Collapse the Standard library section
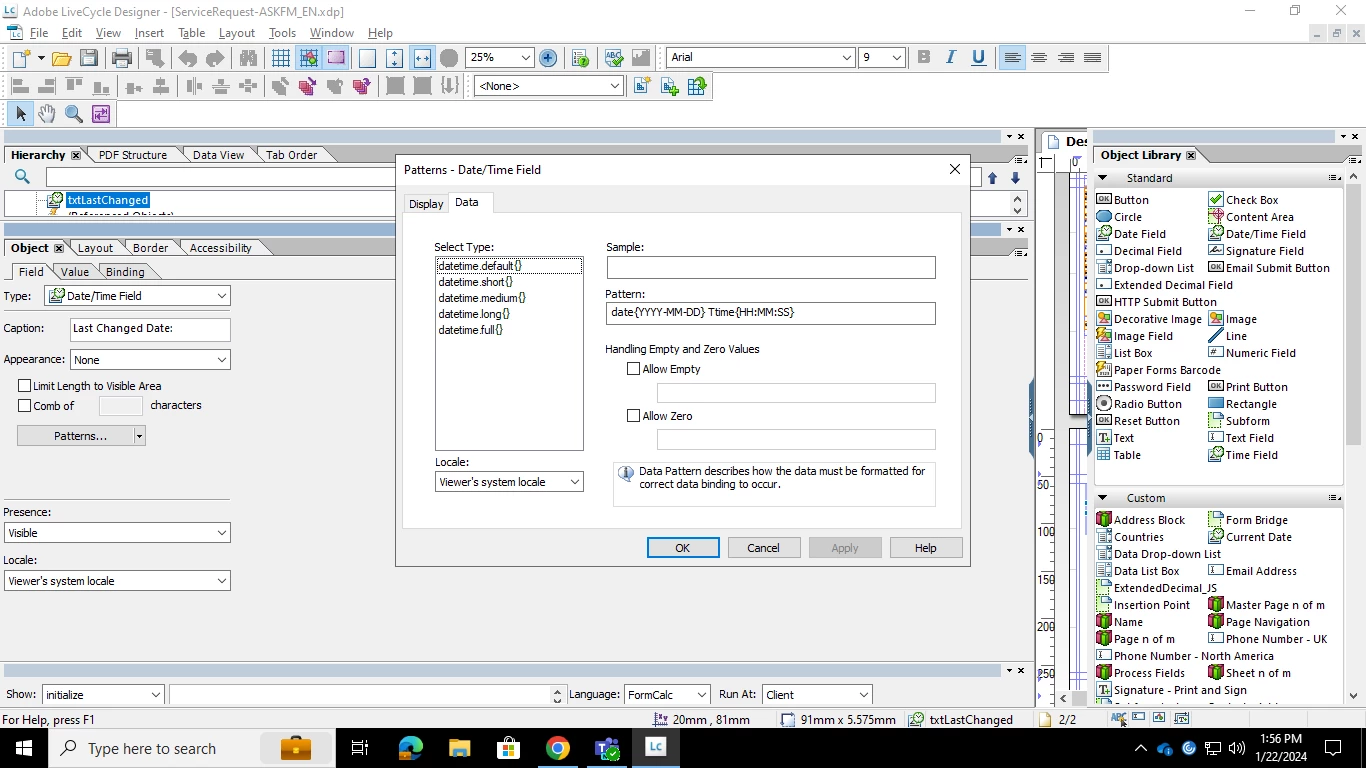The height and width of the screenshot is (768, 1366). (1103, 178)
